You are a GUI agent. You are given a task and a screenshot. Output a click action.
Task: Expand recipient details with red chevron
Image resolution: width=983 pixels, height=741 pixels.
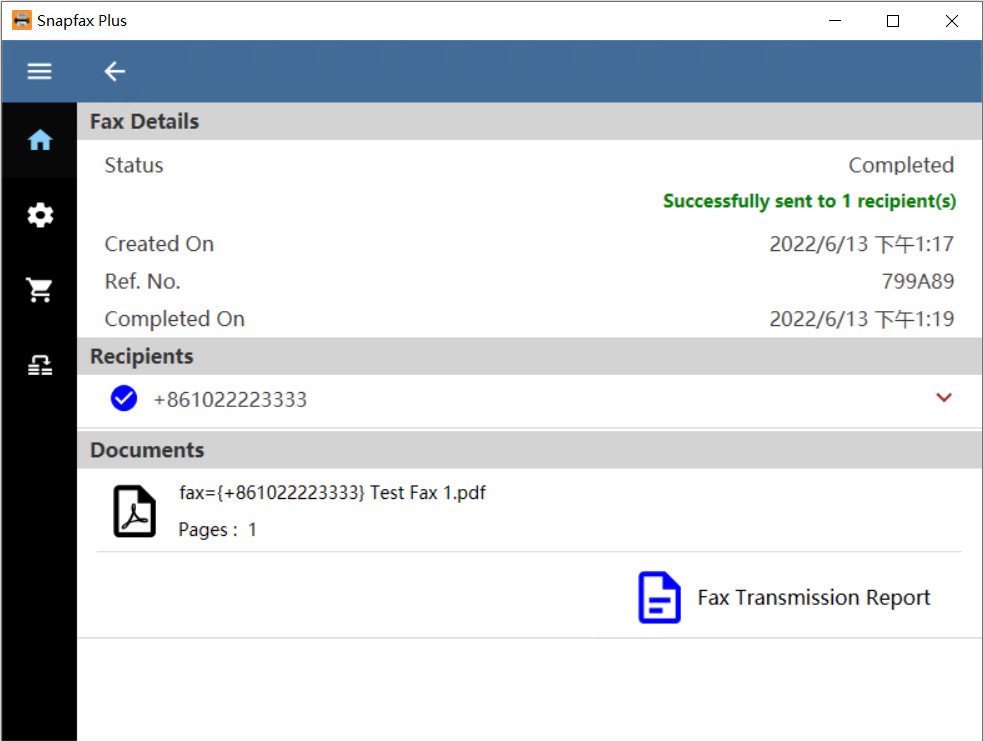(x=943, y=398)
